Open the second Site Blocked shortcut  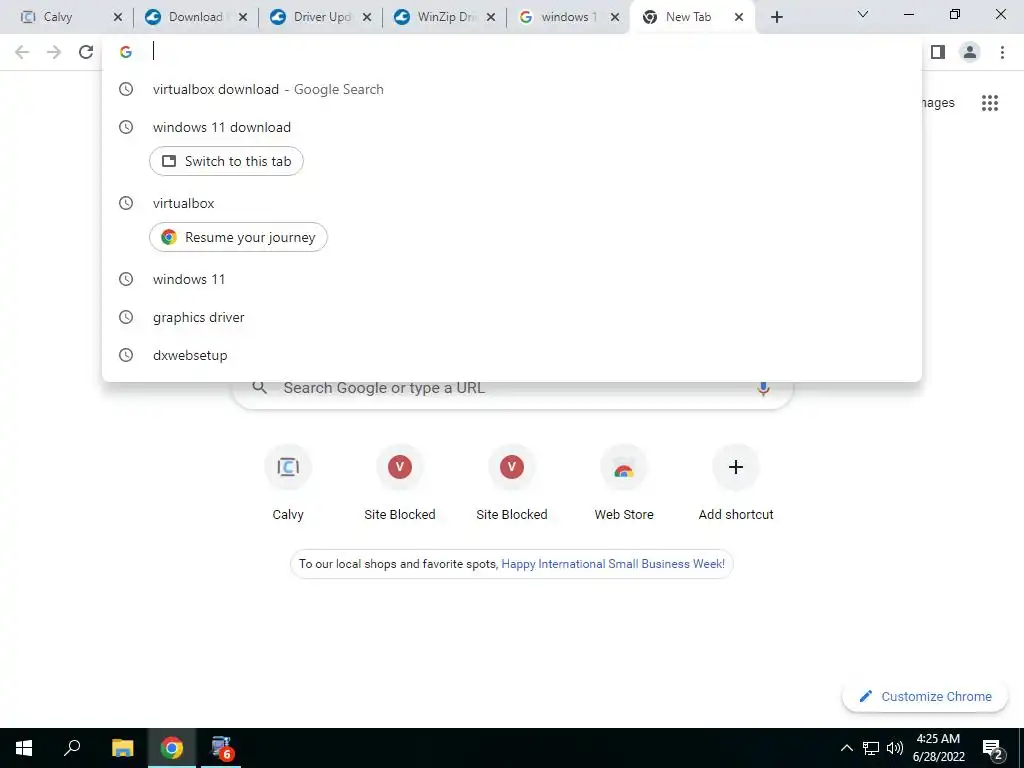(x=512, y=483)
